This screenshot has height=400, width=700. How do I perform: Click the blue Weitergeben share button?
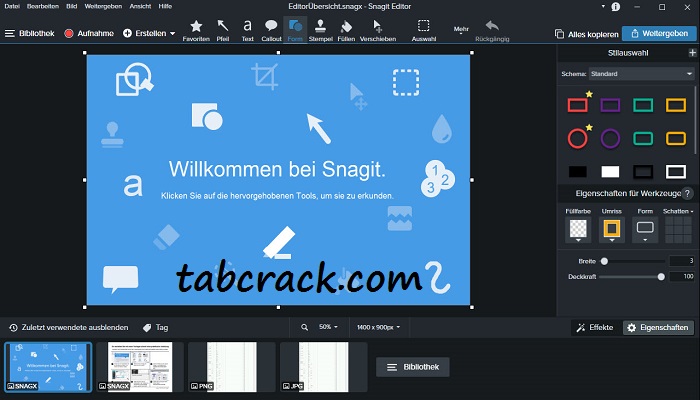click(x=659, y=33)
